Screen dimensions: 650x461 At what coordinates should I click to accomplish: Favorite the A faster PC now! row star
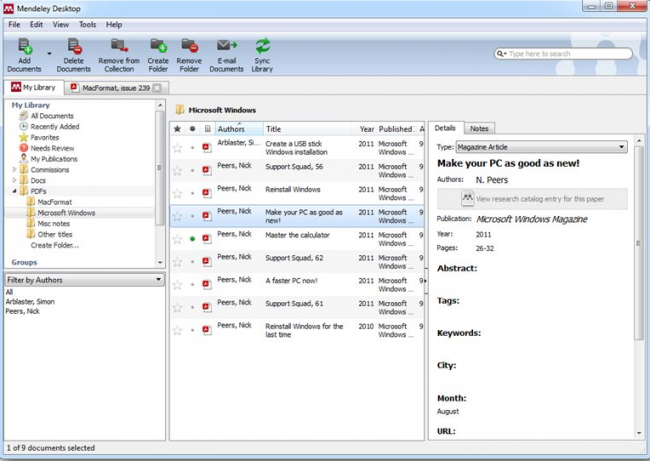177,284
